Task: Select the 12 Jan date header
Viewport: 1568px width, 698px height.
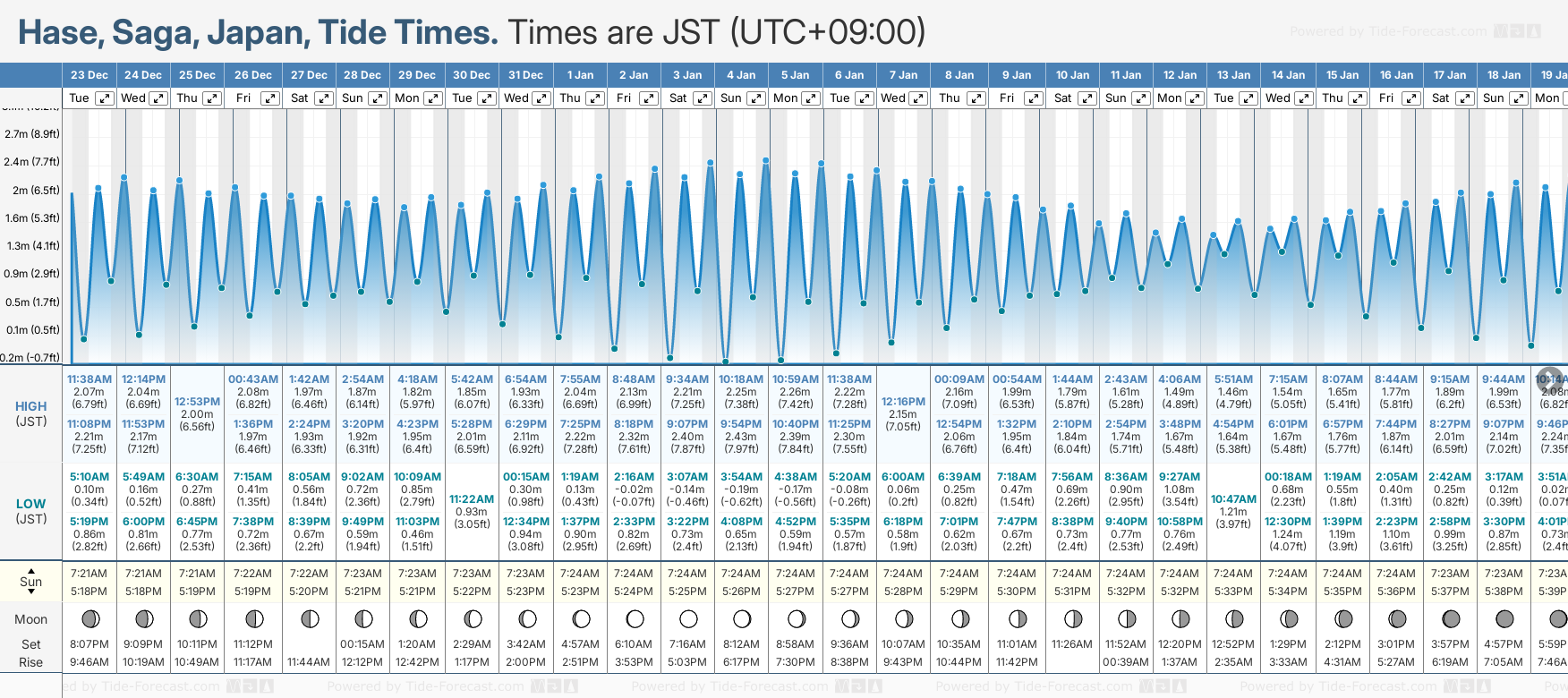Action: (x=1180, y=75)
